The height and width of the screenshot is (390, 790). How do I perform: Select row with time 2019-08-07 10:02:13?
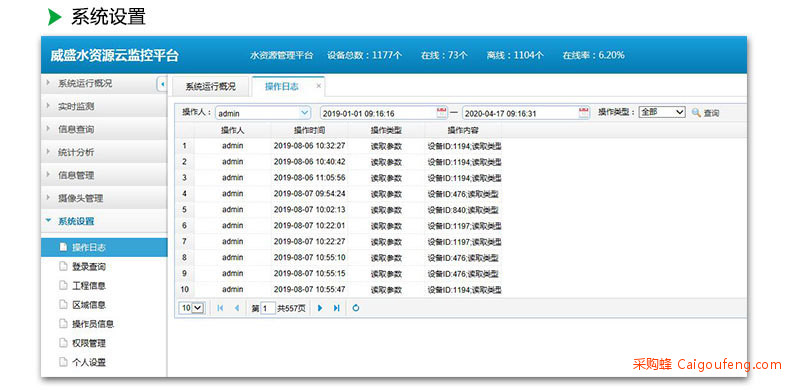[x=339, y=210]
